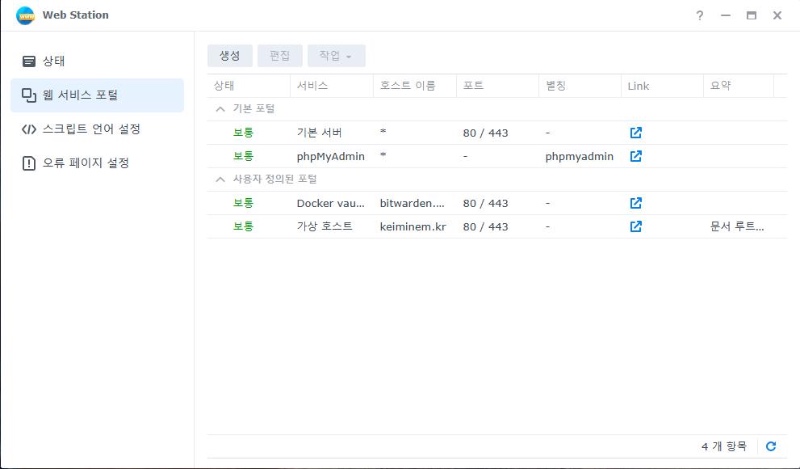Go to the 상태 sidebar section

point(54,61)
